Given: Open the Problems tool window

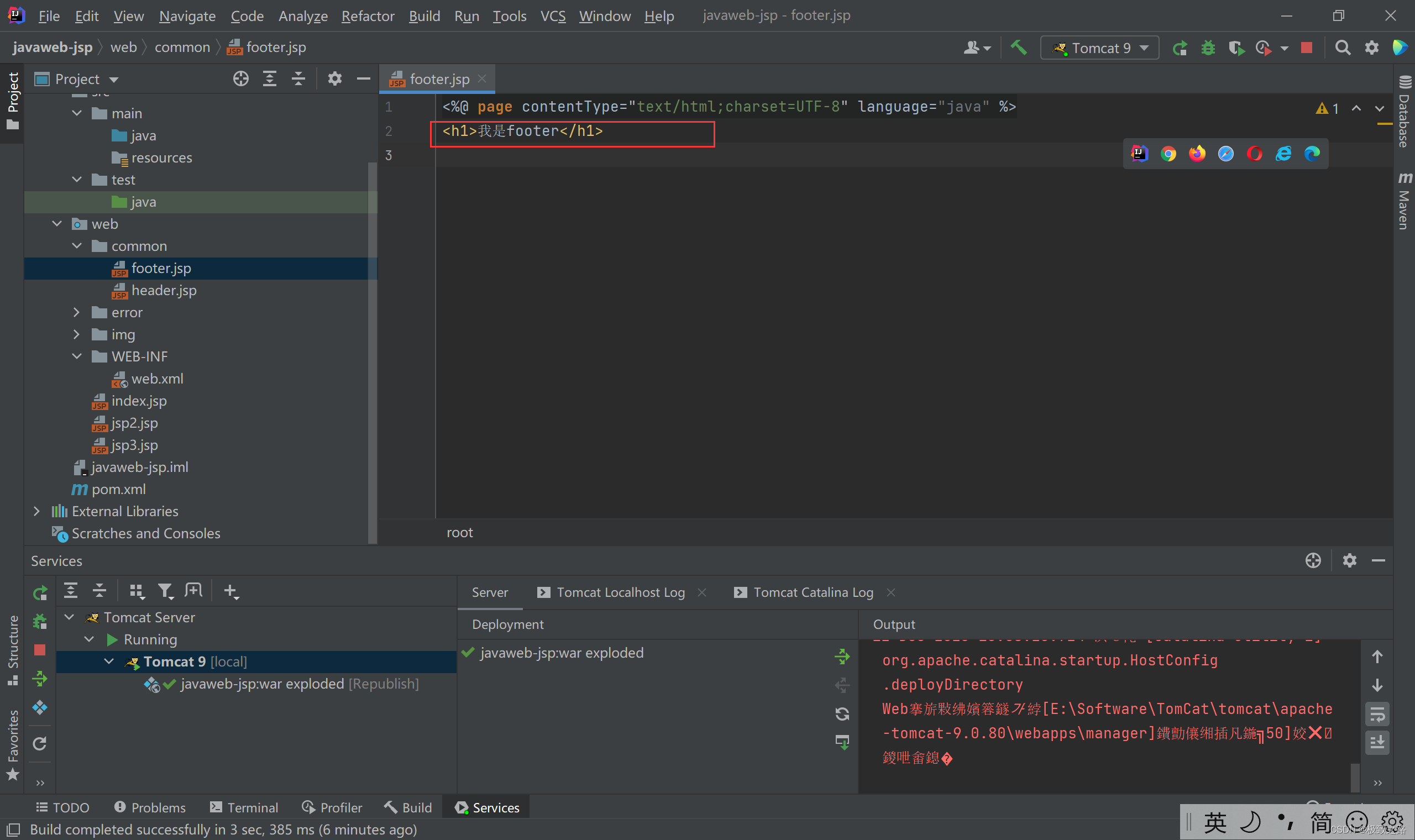Looking at the screenshot, I should 149,808.
